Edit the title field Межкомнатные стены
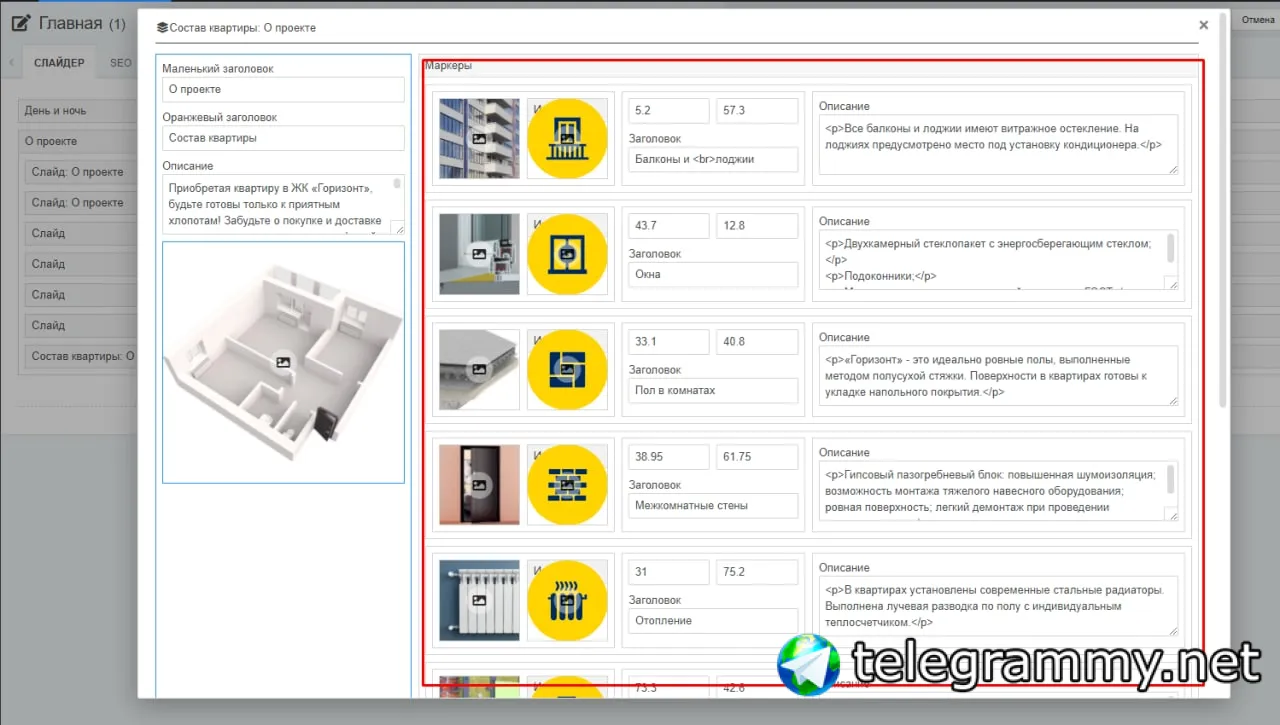Screen dimensions: 1280x725 pyautogui.click(x=713, y=505)
